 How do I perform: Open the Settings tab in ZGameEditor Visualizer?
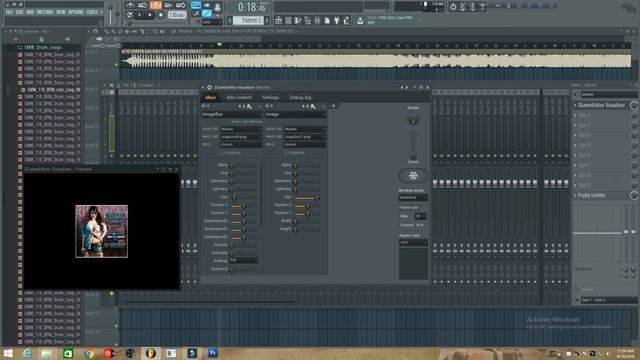(x=271, y=98)
